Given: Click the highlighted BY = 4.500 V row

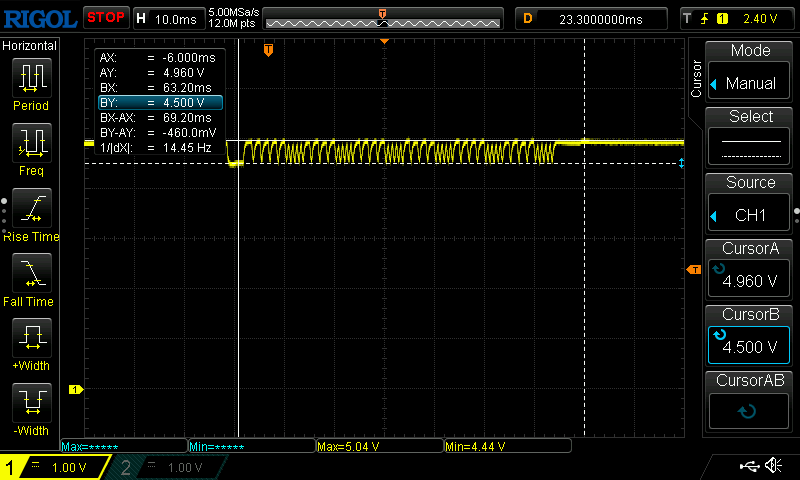Looking at the screenshot, I should [160, 103].
